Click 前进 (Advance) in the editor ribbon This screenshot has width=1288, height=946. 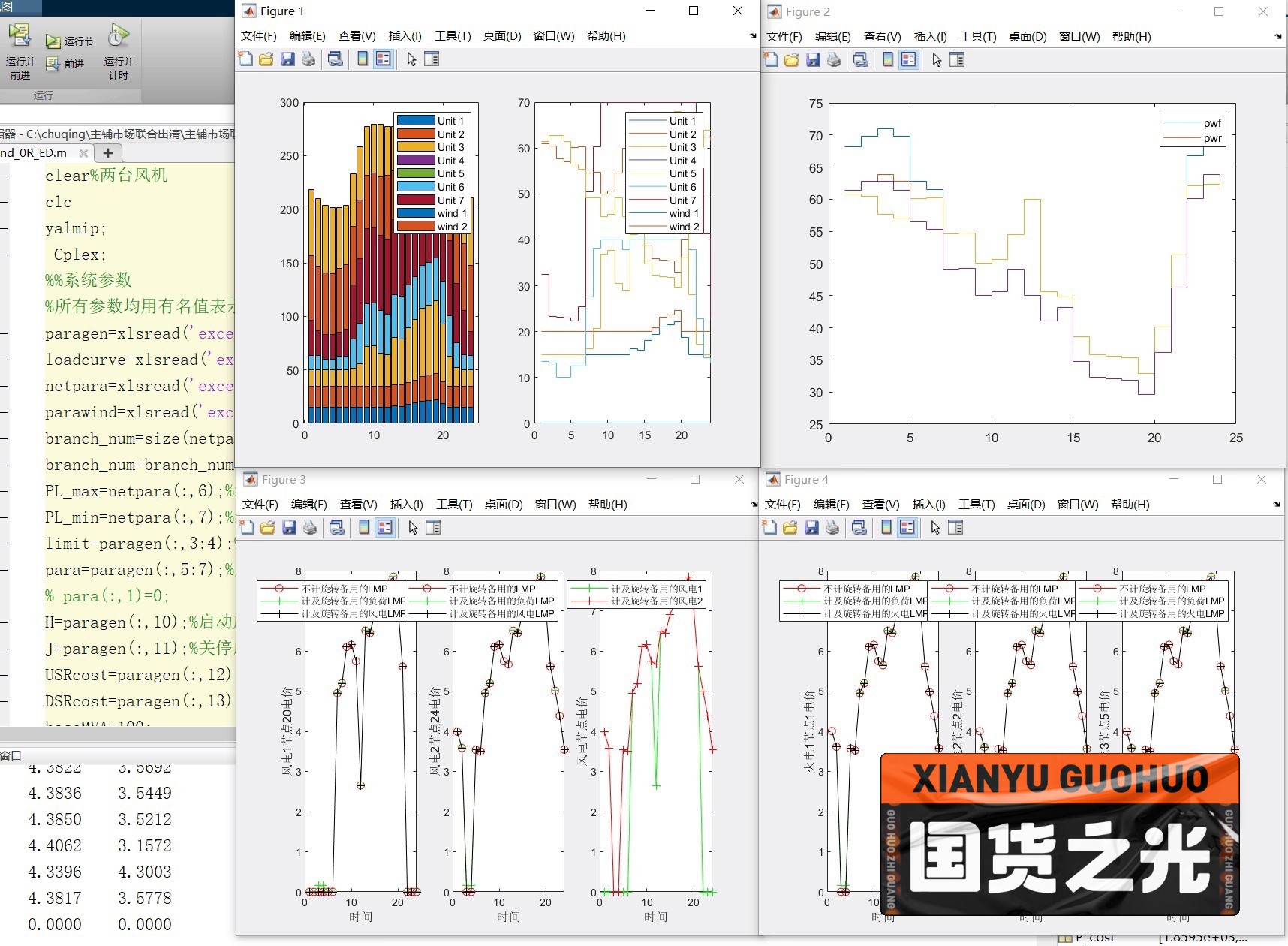point(65,64)
